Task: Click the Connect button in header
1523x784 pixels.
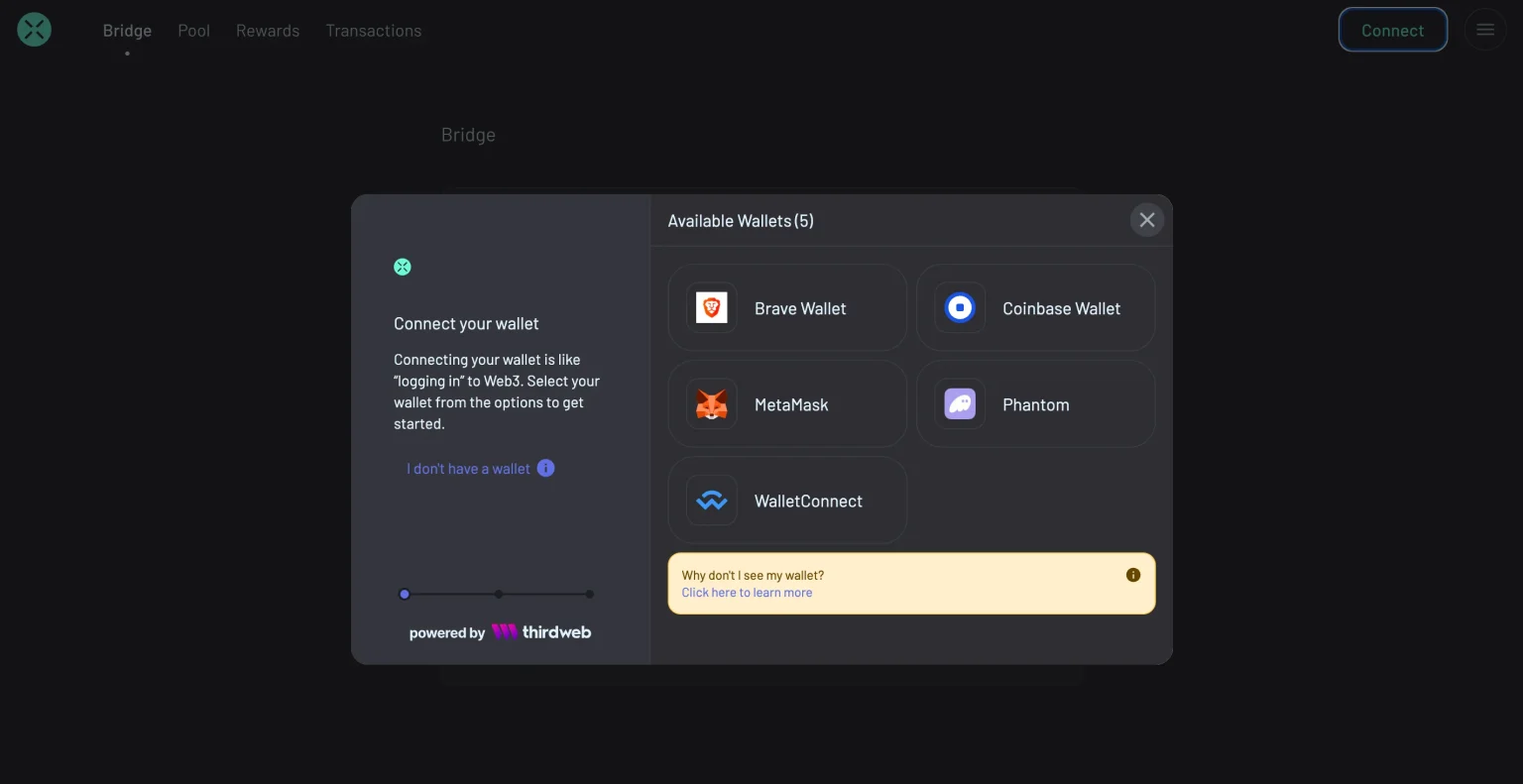Action: pyautogui.click(x=1392, y=30)
